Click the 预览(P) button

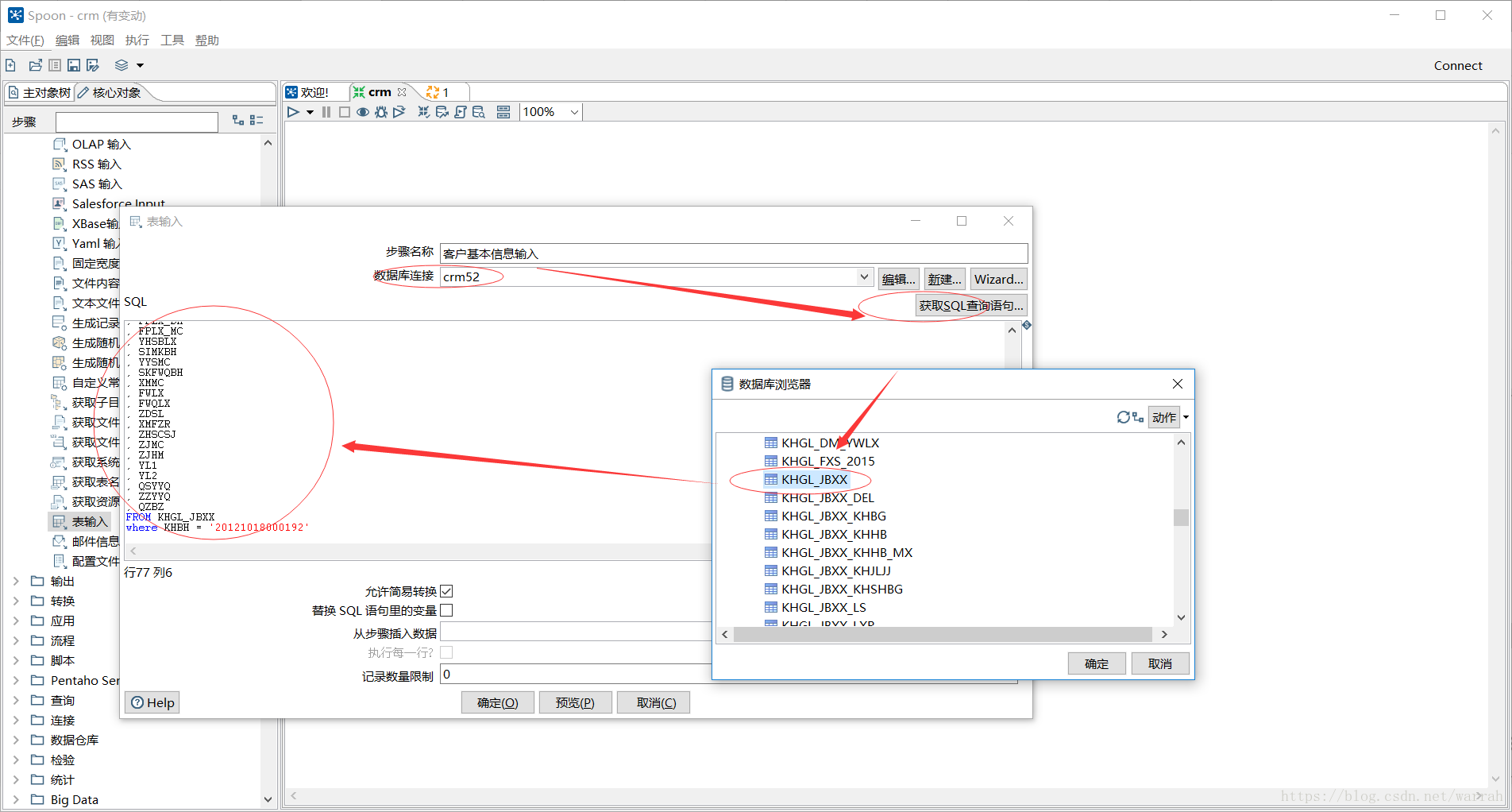(x=575, y=702)
